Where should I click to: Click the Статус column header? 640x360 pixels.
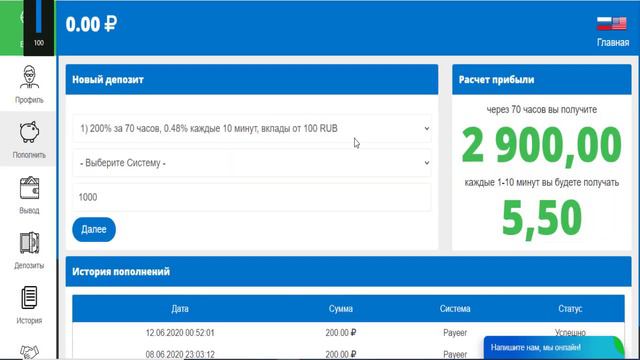[570, 309]
